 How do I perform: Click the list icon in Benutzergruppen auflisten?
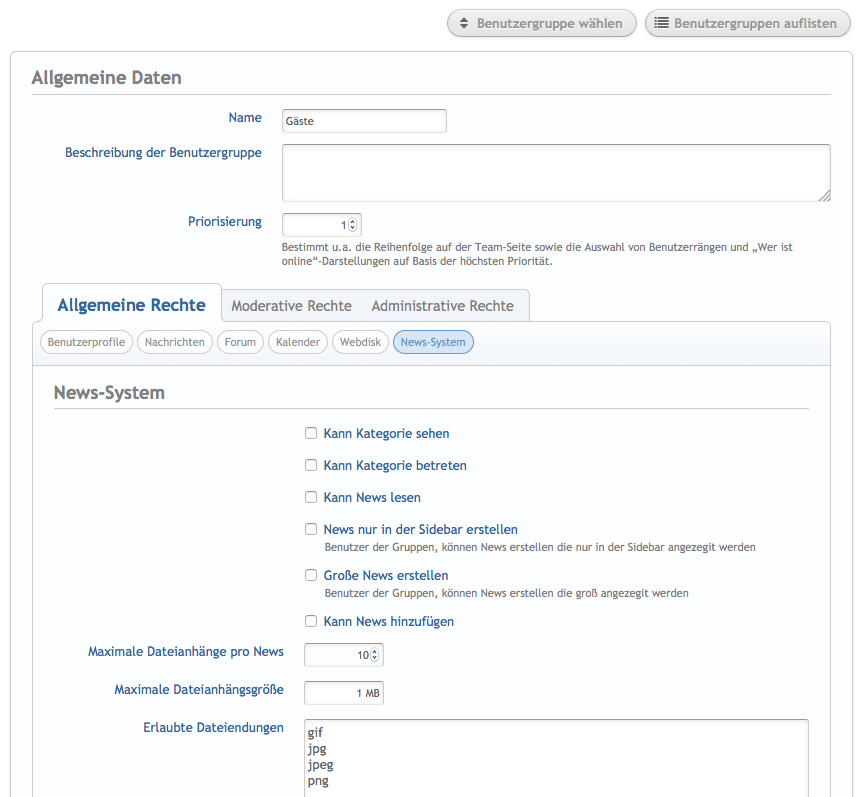tap(662, 23)
